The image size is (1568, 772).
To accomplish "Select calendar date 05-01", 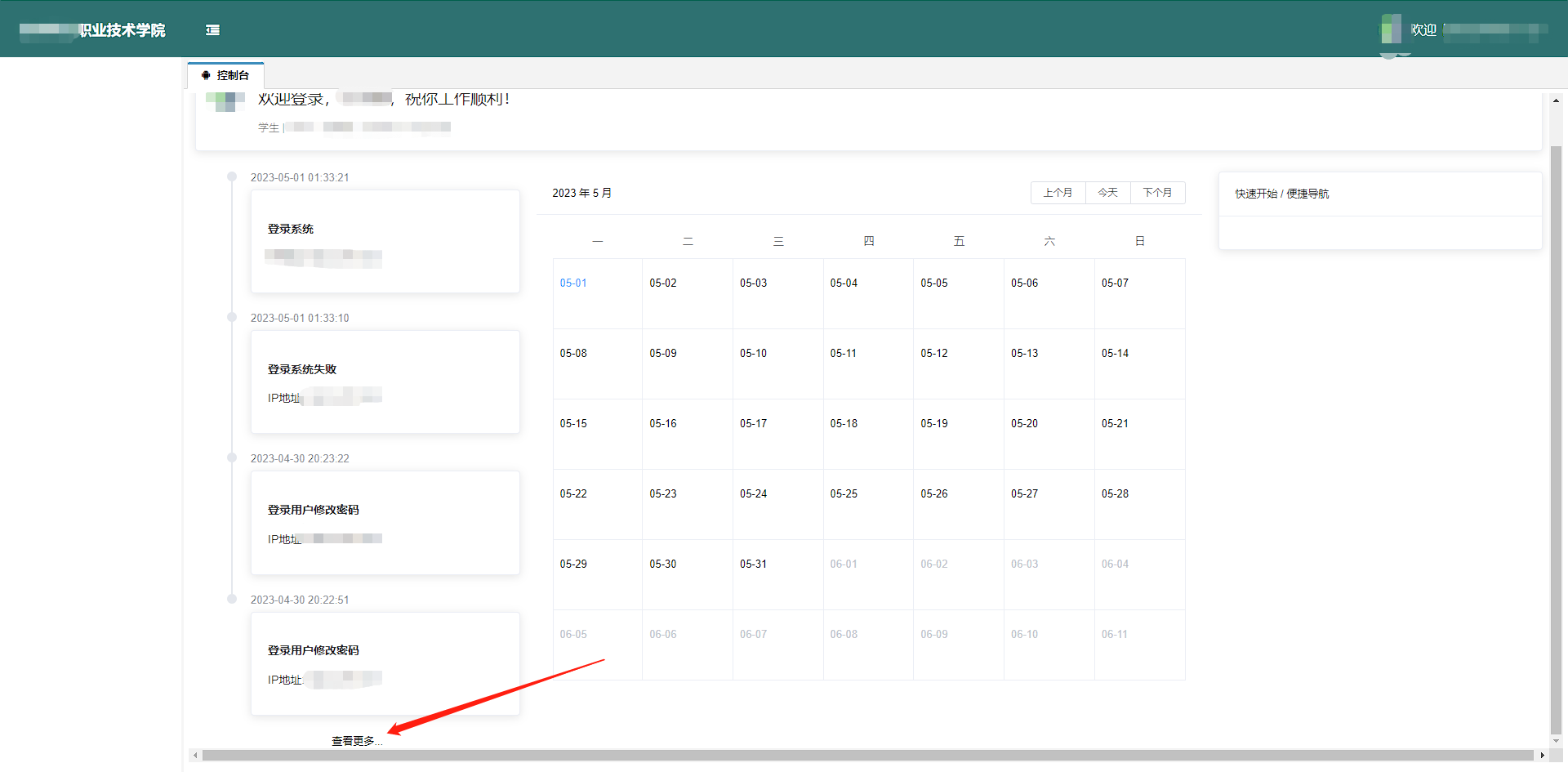I will 573,283.
